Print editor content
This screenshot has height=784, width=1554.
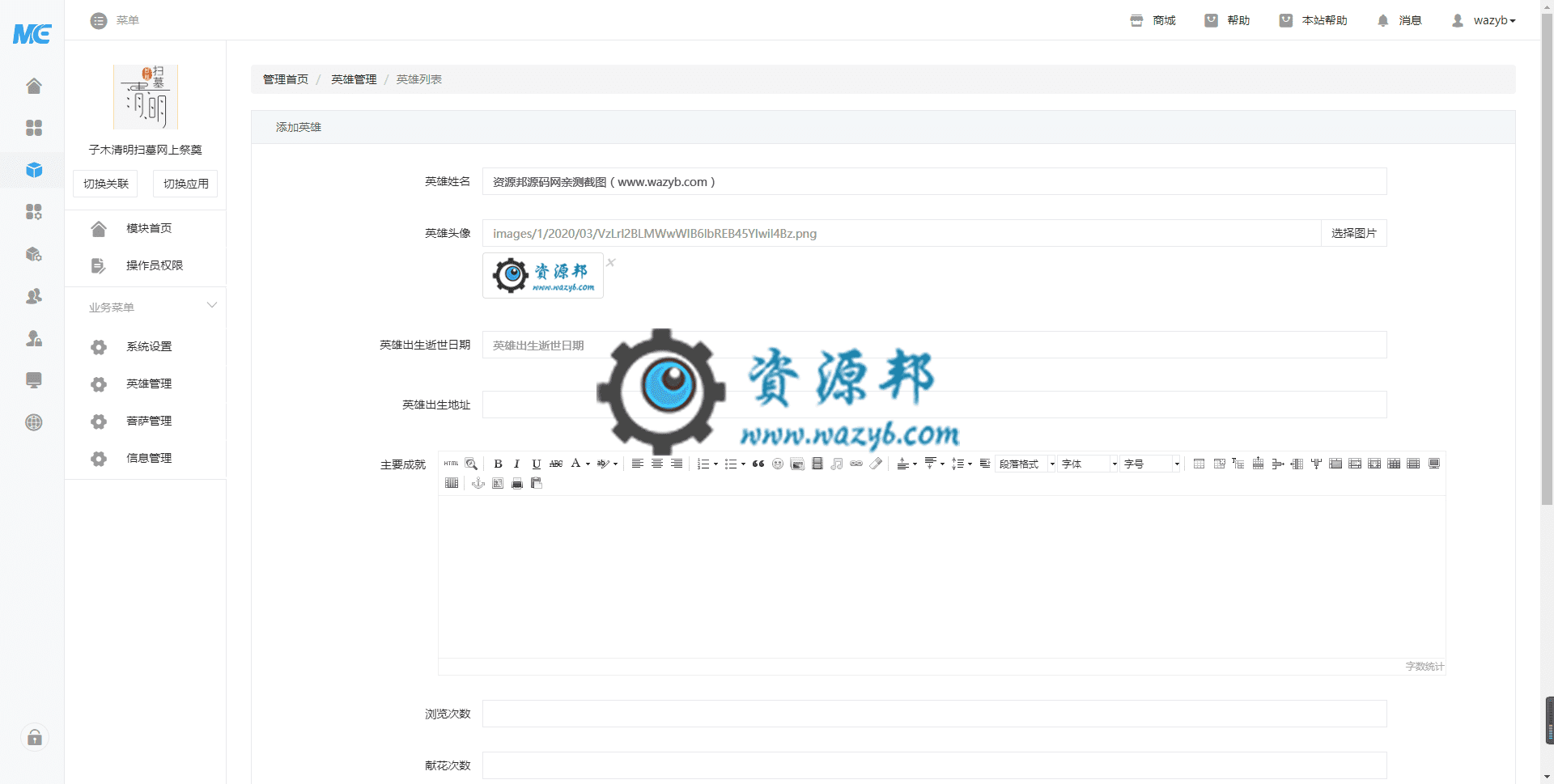coord(517,483)
